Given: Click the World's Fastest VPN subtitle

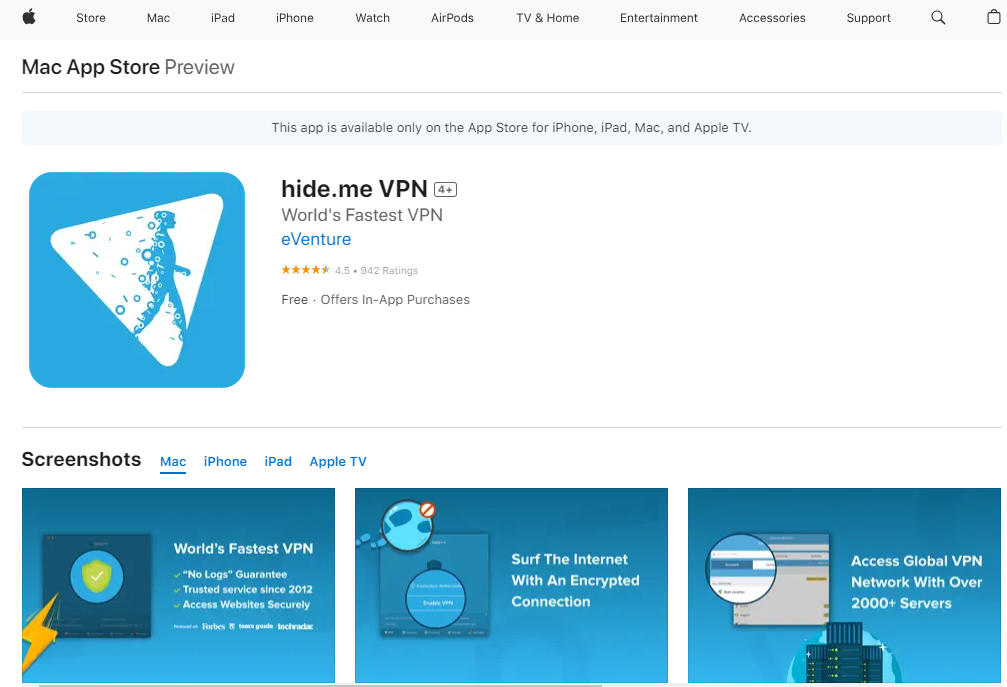Looking at the screenshot, I should tap(362, 215).
